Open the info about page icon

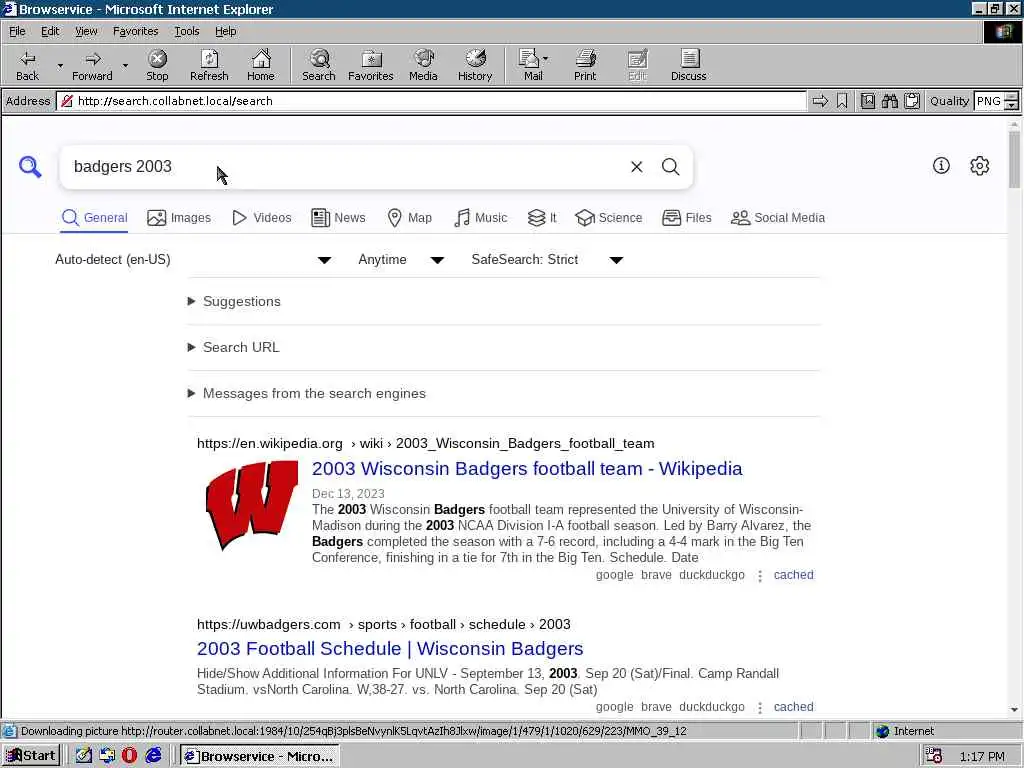click(941, 166)
